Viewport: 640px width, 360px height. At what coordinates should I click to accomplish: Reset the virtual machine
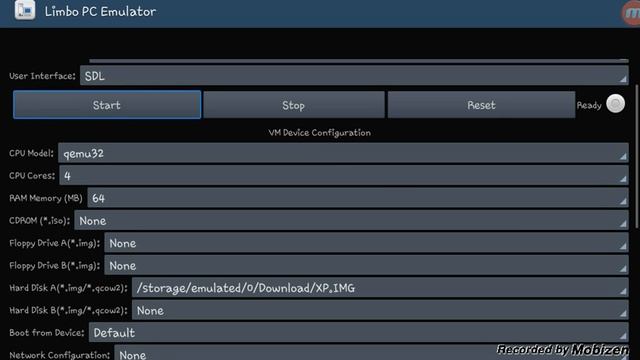pos(481,105)
